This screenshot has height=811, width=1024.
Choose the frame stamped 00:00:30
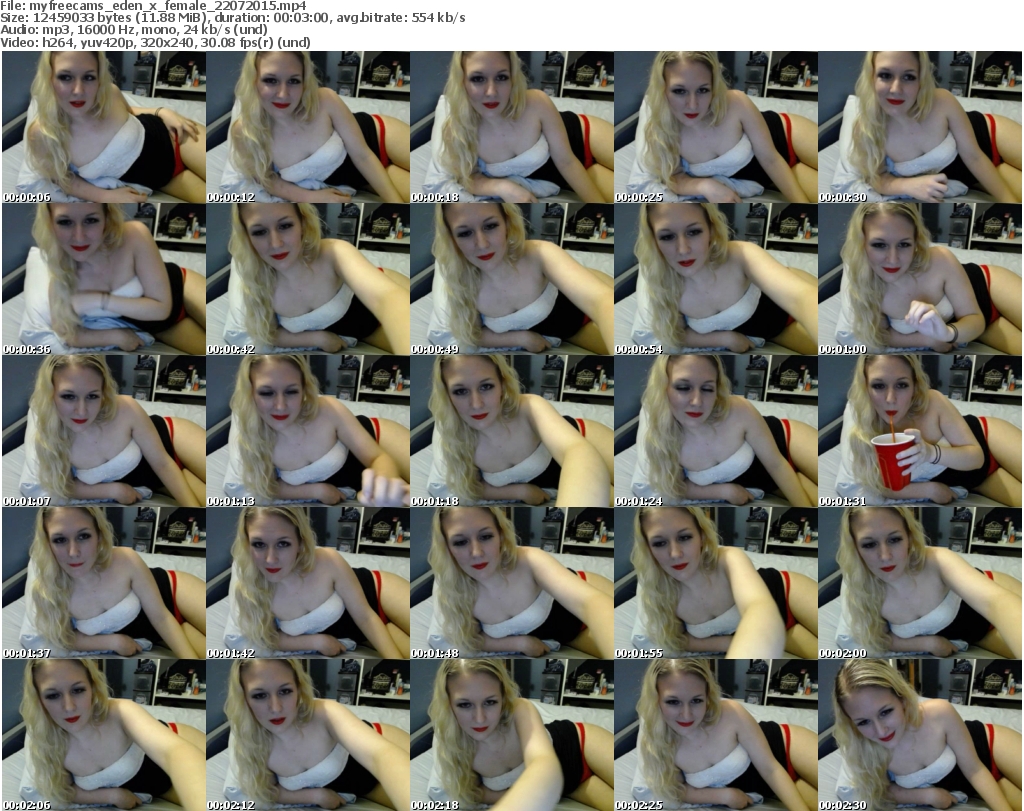point(920,127)
